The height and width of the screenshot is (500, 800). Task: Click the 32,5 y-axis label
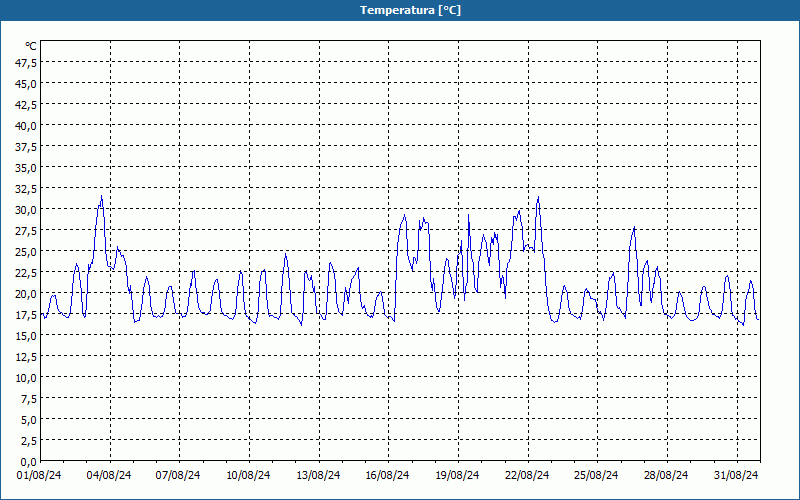[x=27, y=189]
